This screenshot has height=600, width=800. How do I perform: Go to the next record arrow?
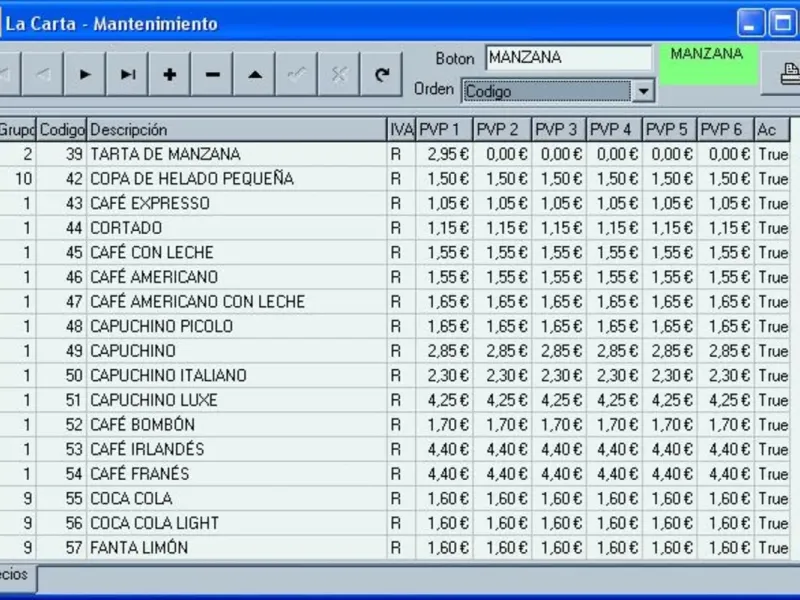coord(85,74)
